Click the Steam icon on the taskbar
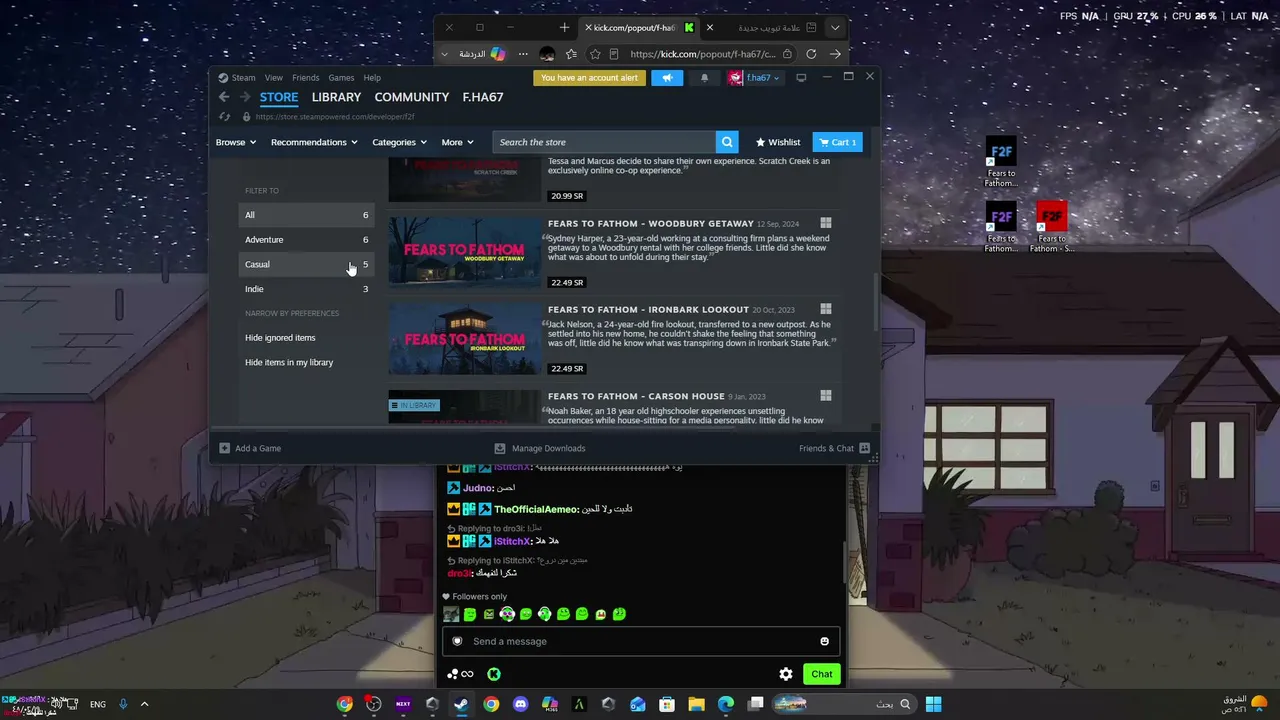 (x=461, y=704)
